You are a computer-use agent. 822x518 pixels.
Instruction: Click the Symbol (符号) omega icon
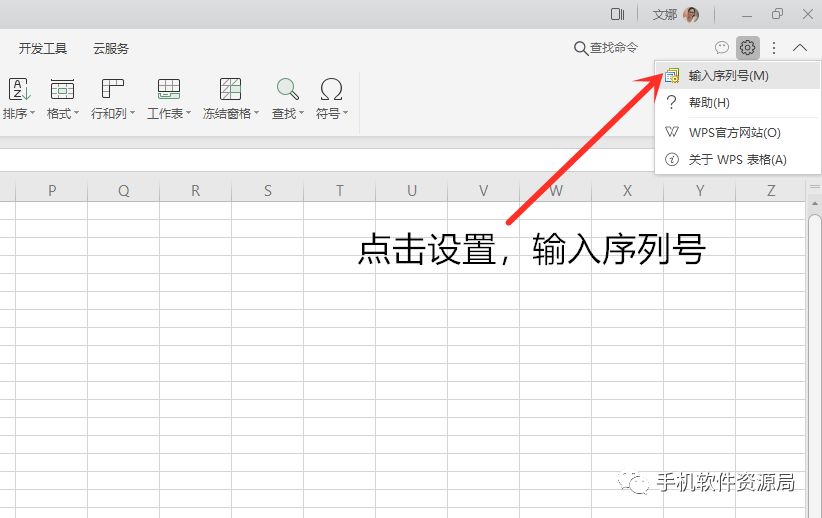pyautogui.click(x=331, y=89)
